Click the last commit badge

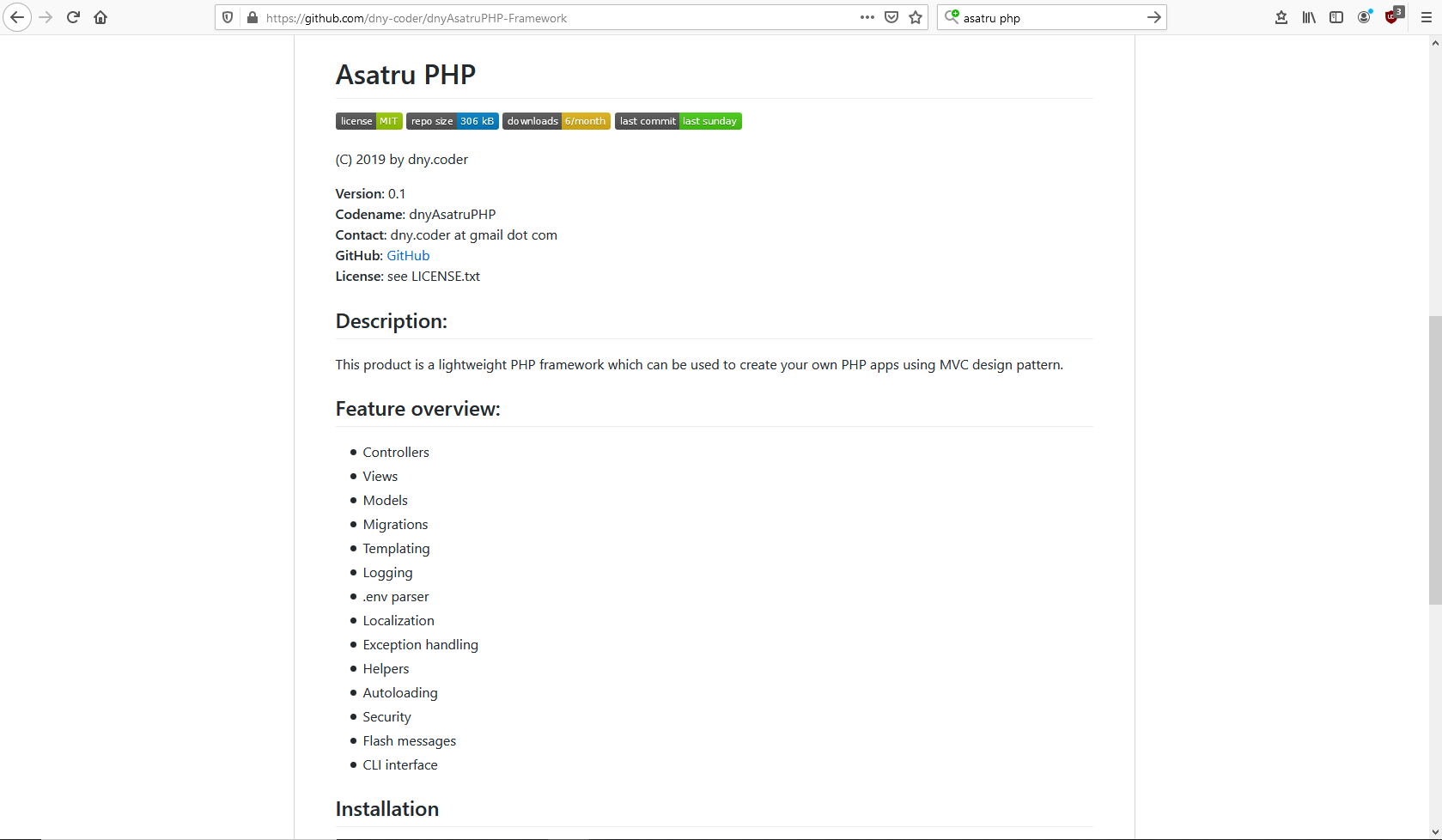coord(678,121)
